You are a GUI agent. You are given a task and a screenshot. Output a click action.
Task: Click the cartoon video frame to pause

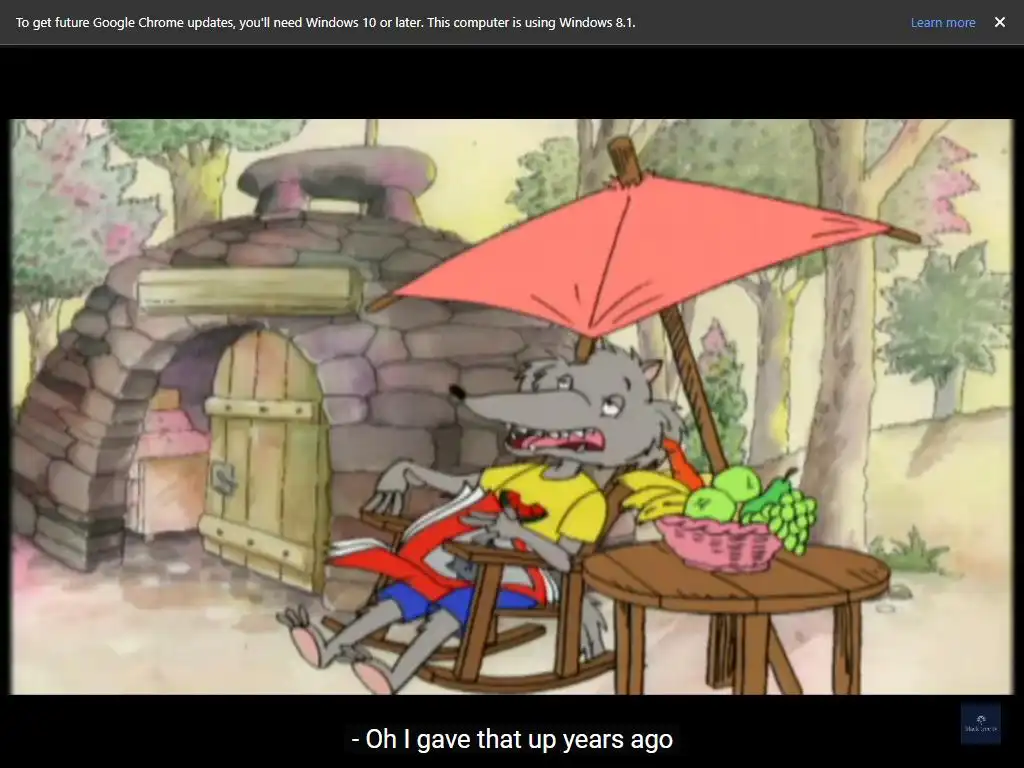click(511, 406)
